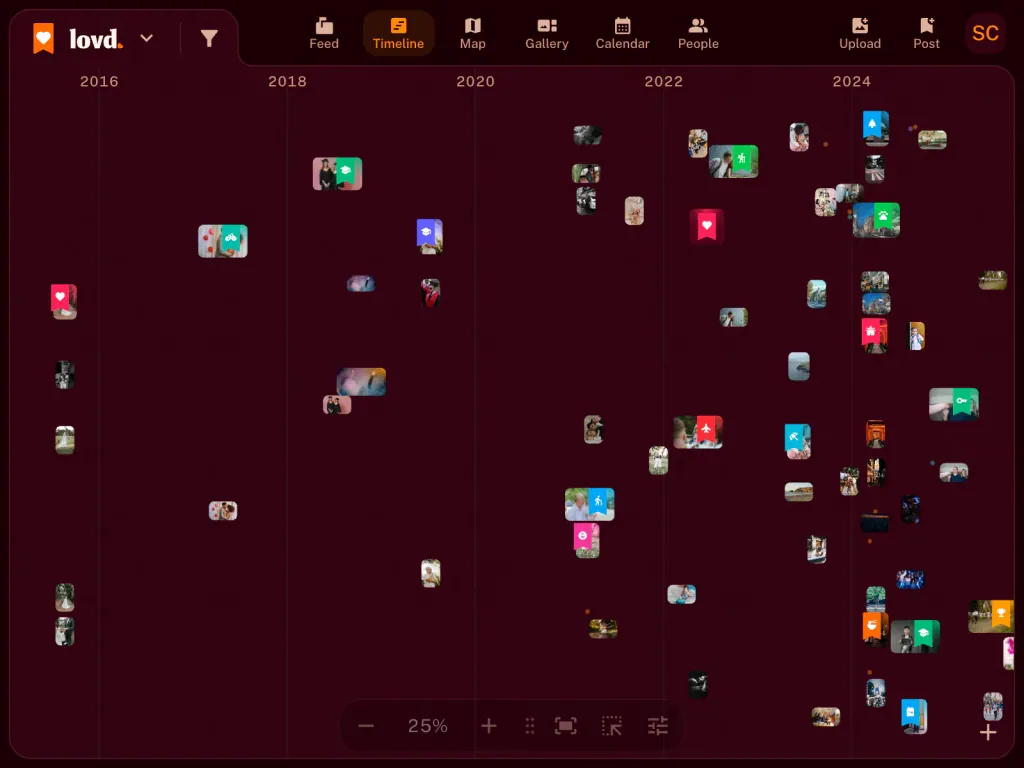This screenshot has width=1024, height=768.
Task: Open the orange trophy milestone memory
Action: click(991, 616)
